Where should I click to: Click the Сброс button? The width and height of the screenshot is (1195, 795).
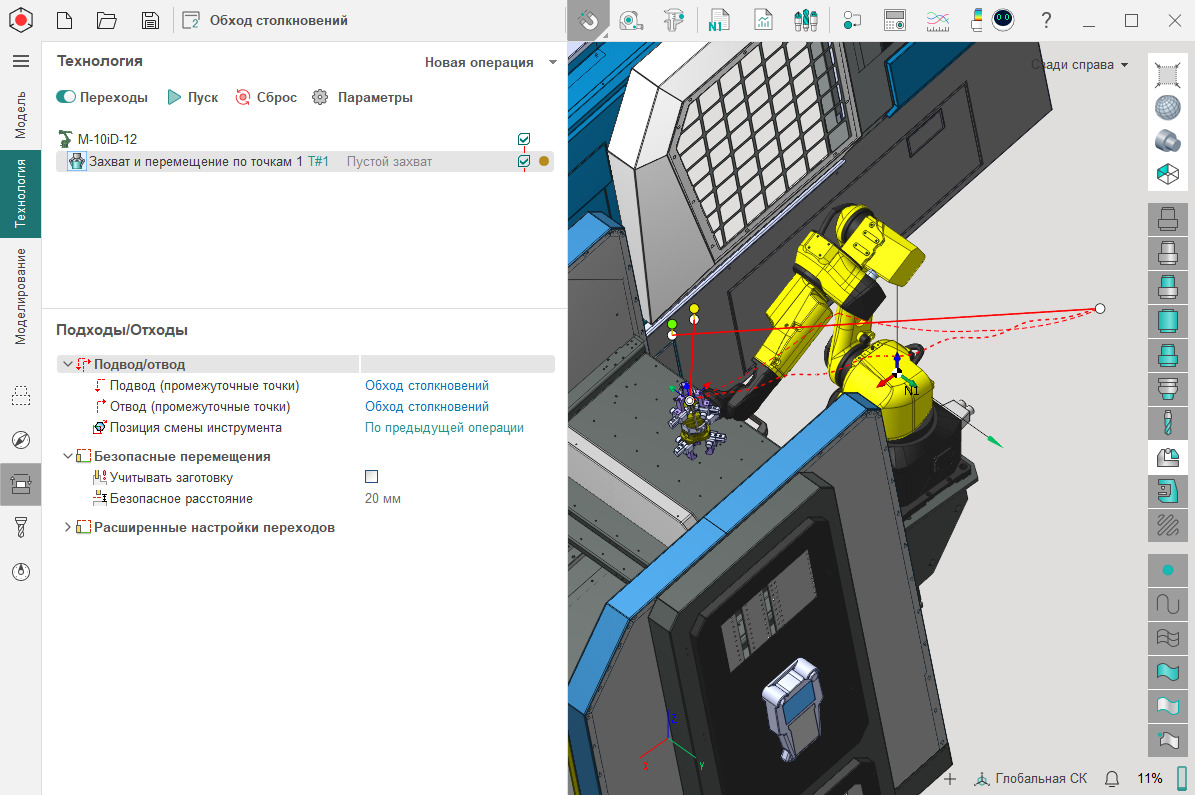click(x=266, y=97)
